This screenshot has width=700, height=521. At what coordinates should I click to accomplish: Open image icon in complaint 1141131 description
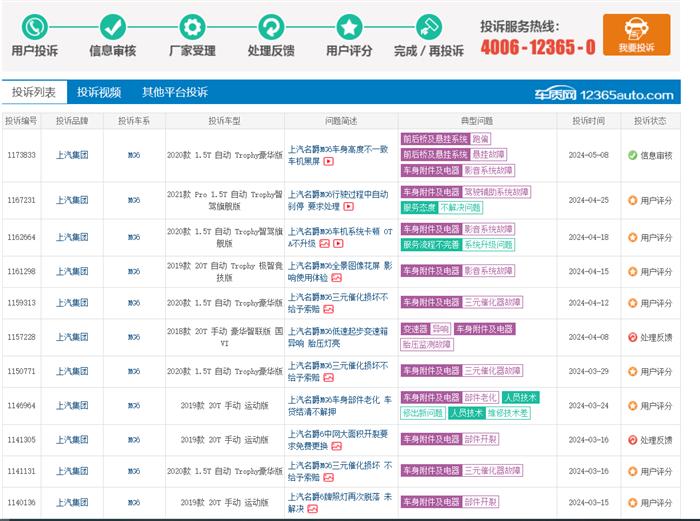click(x=329, y=477)
